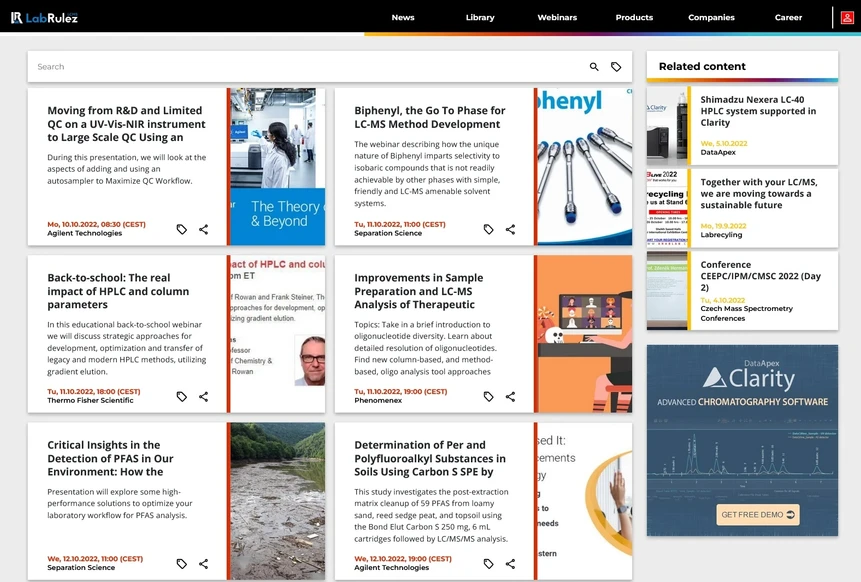Viewport: 861px width, 582px height.
Task: Open Conference CEEPC/IPM/CMSC 2022 related item
Action: pyautogui.click(x=761, y=276)
